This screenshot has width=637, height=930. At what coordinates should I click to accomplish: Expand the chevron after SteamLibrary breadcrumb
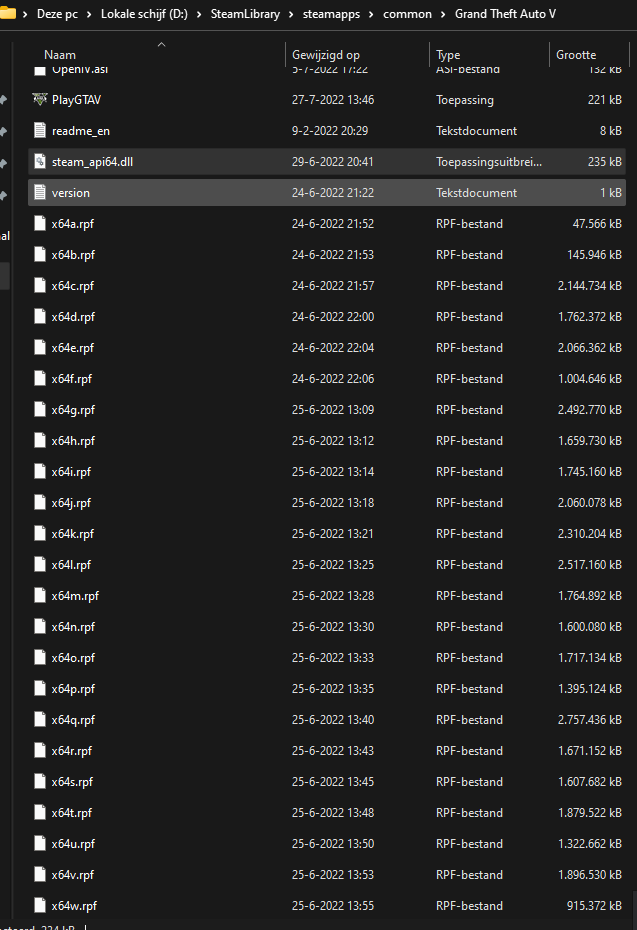click(291, 14)
